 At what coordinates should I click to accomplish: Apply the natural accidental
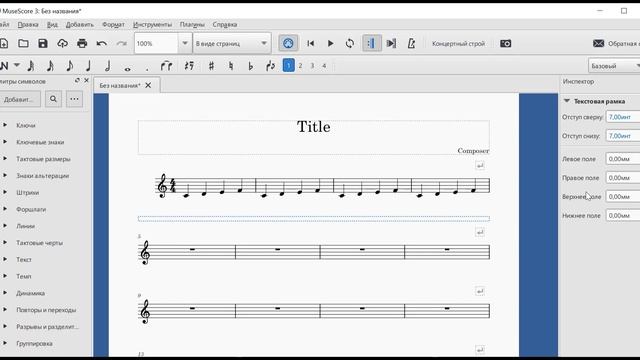coord(231,66)
